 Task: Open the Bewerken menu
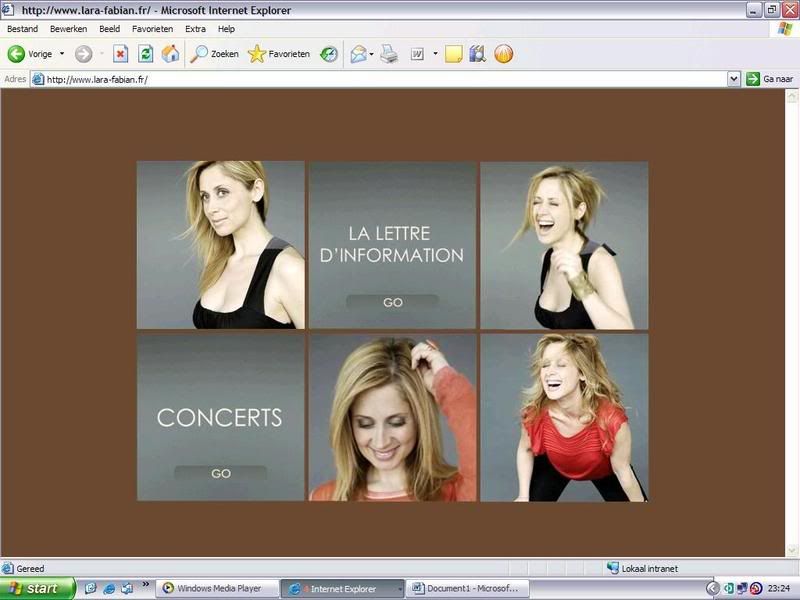point(68,29)
